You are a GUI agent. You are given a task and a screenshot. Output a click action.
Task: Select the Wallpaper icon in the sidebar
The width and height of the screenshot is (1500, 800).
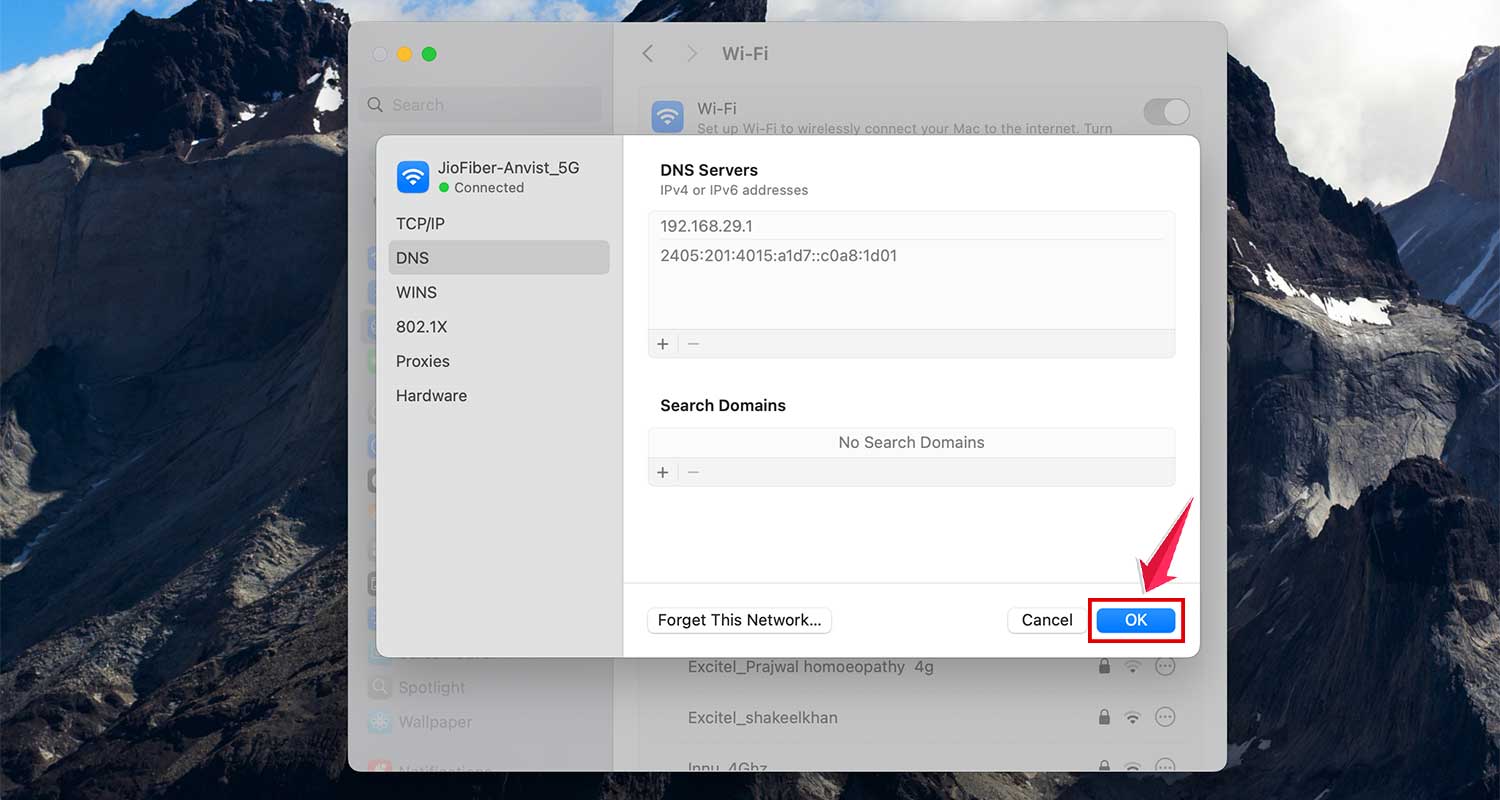click(380, 721)
